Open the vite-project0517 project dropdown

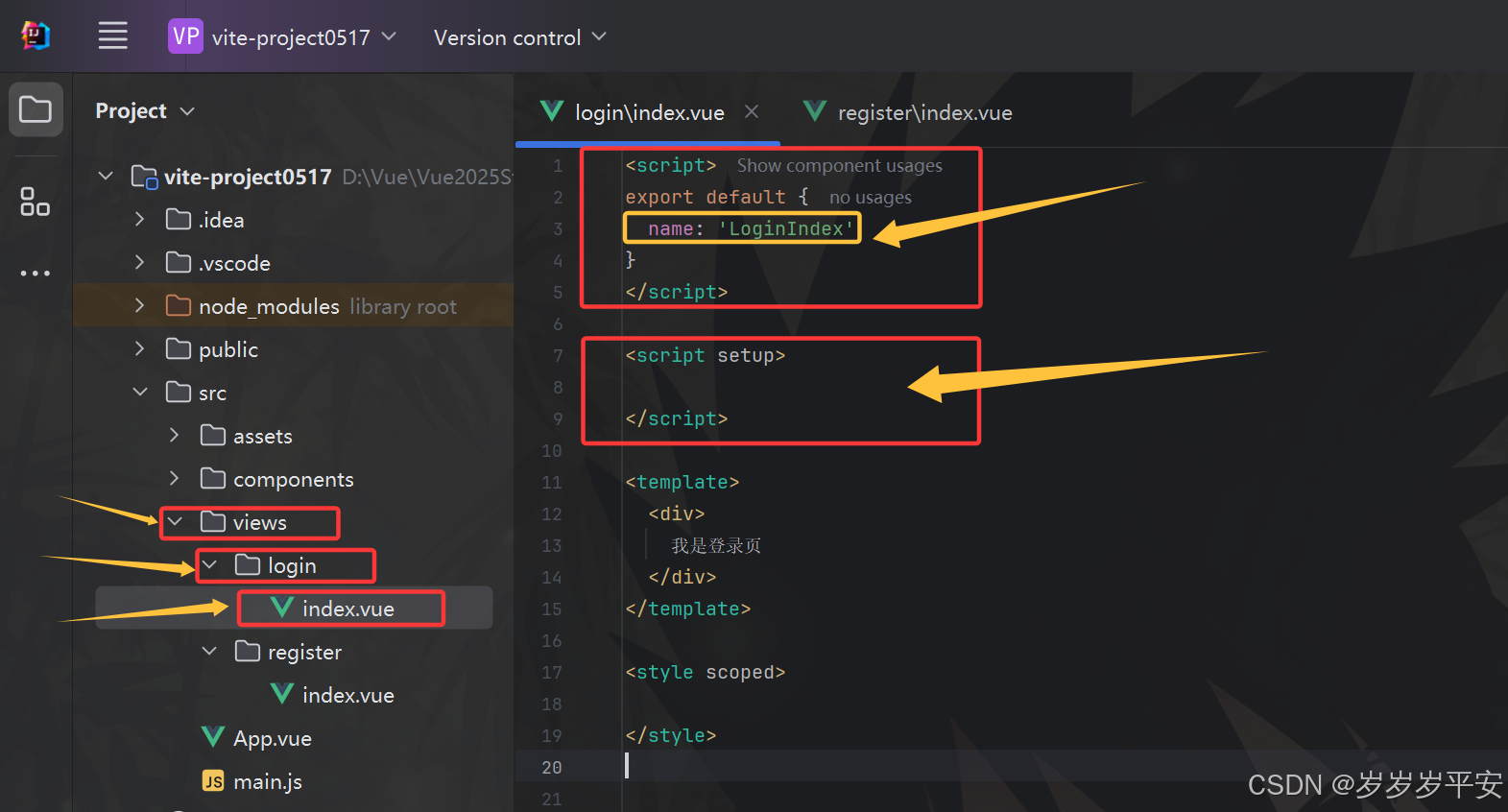303,37
